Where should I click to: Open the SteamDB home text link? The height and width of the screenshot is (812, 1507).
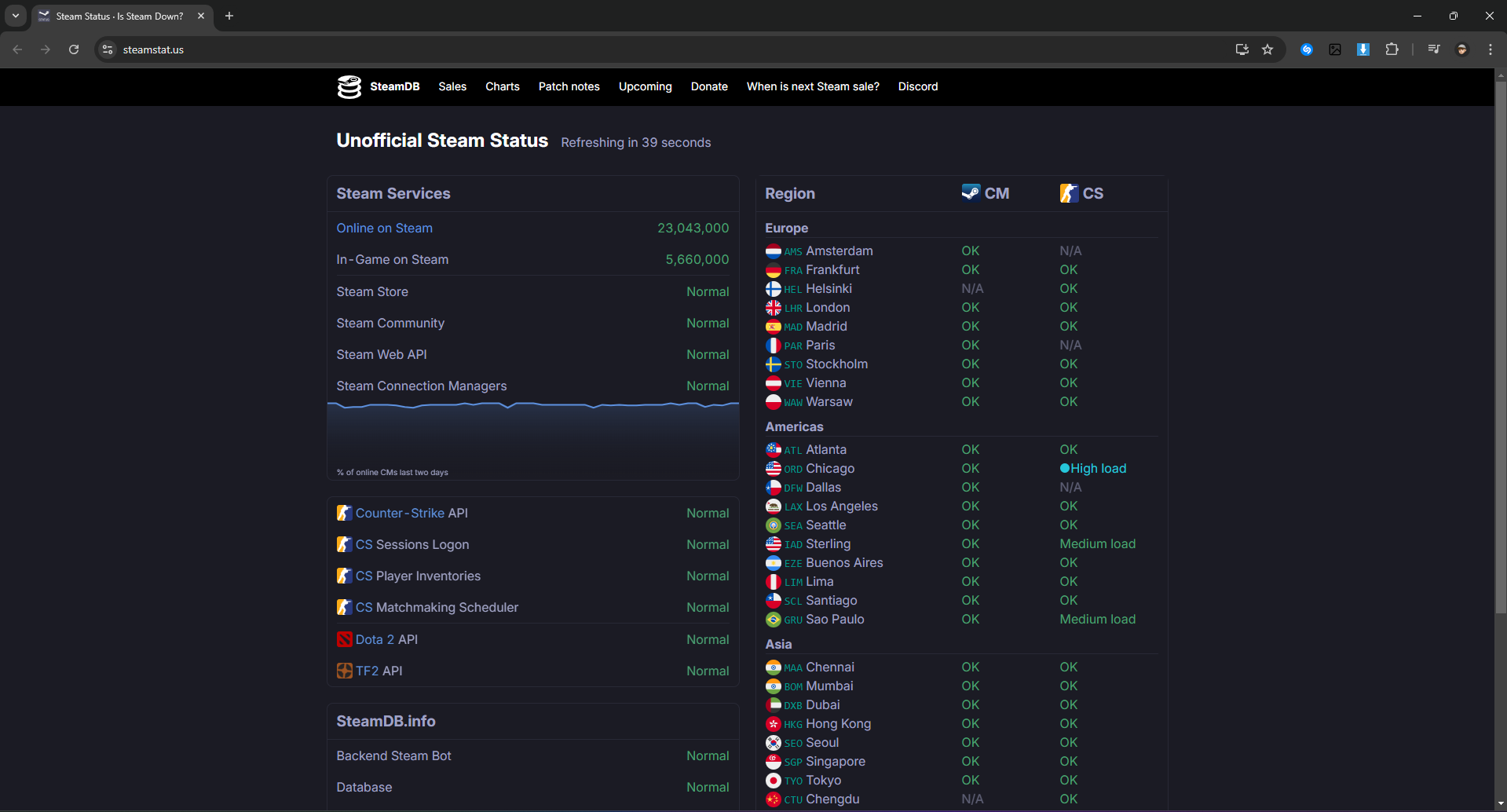[395, 86]
